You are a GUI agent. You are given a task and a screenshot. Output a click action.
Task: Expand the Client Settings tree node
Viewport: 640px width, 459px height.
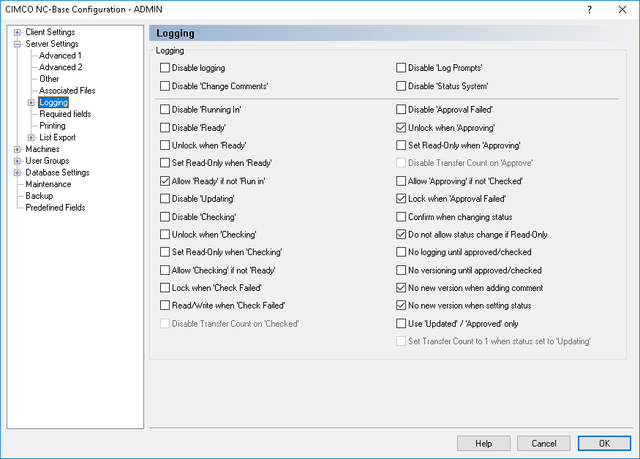tap(17, 32)
